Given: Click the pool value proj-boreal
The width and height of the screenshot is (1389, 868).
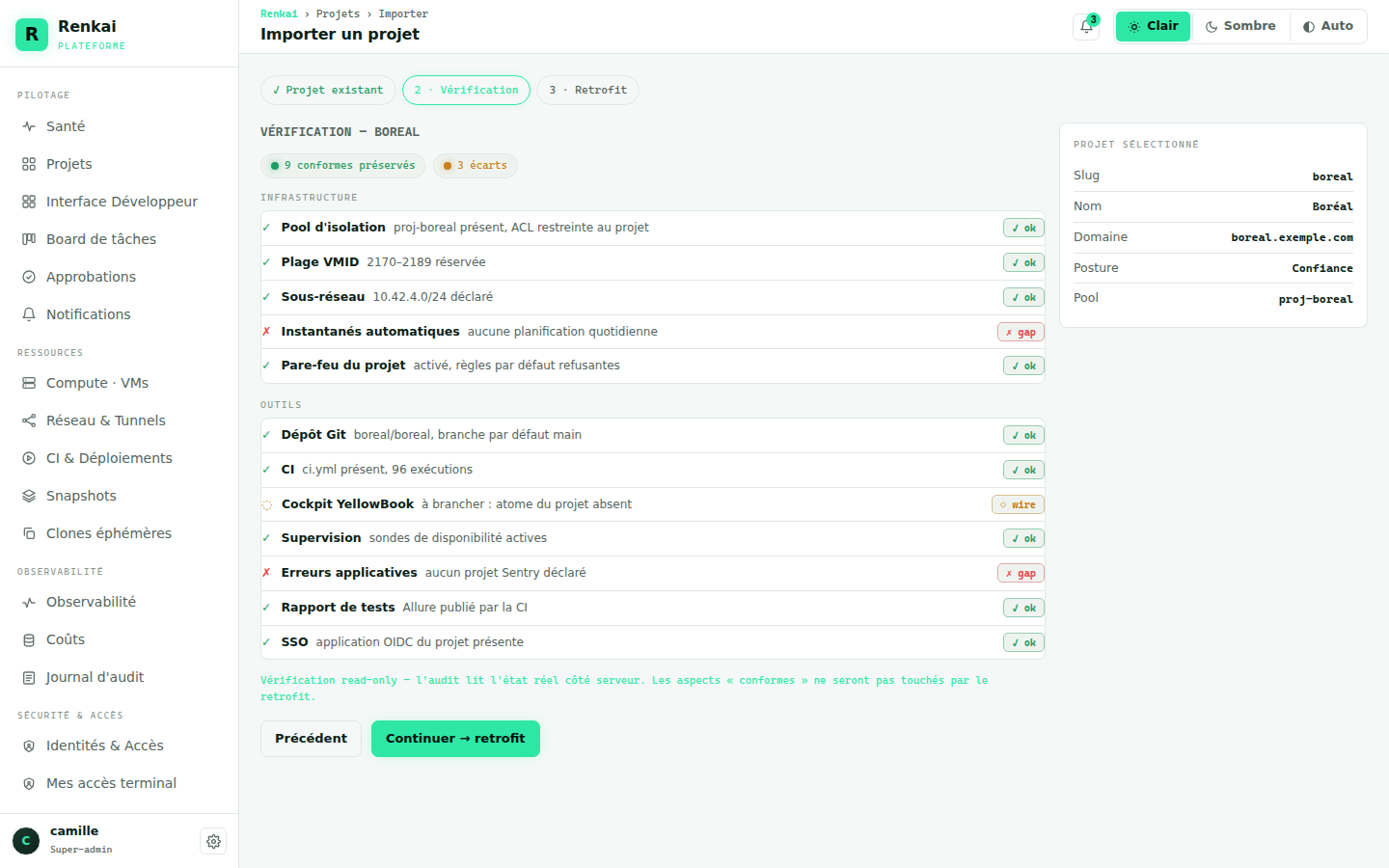Looking at the screenshot, I should (x=1316, y=299).
